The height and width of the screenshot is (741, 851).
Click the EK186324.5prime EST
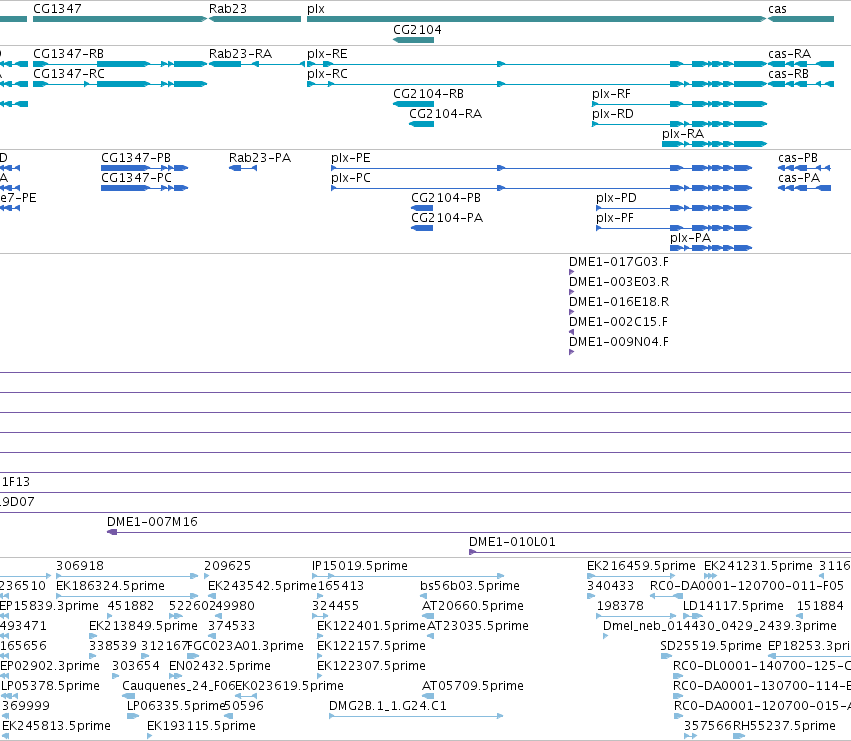coord(127,596)
